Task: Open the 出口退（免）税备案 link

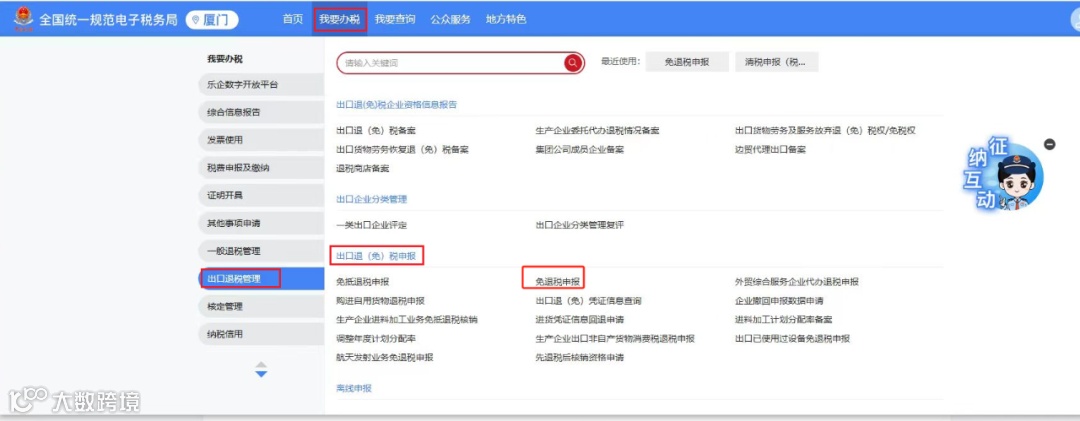Action: (375, 130)
